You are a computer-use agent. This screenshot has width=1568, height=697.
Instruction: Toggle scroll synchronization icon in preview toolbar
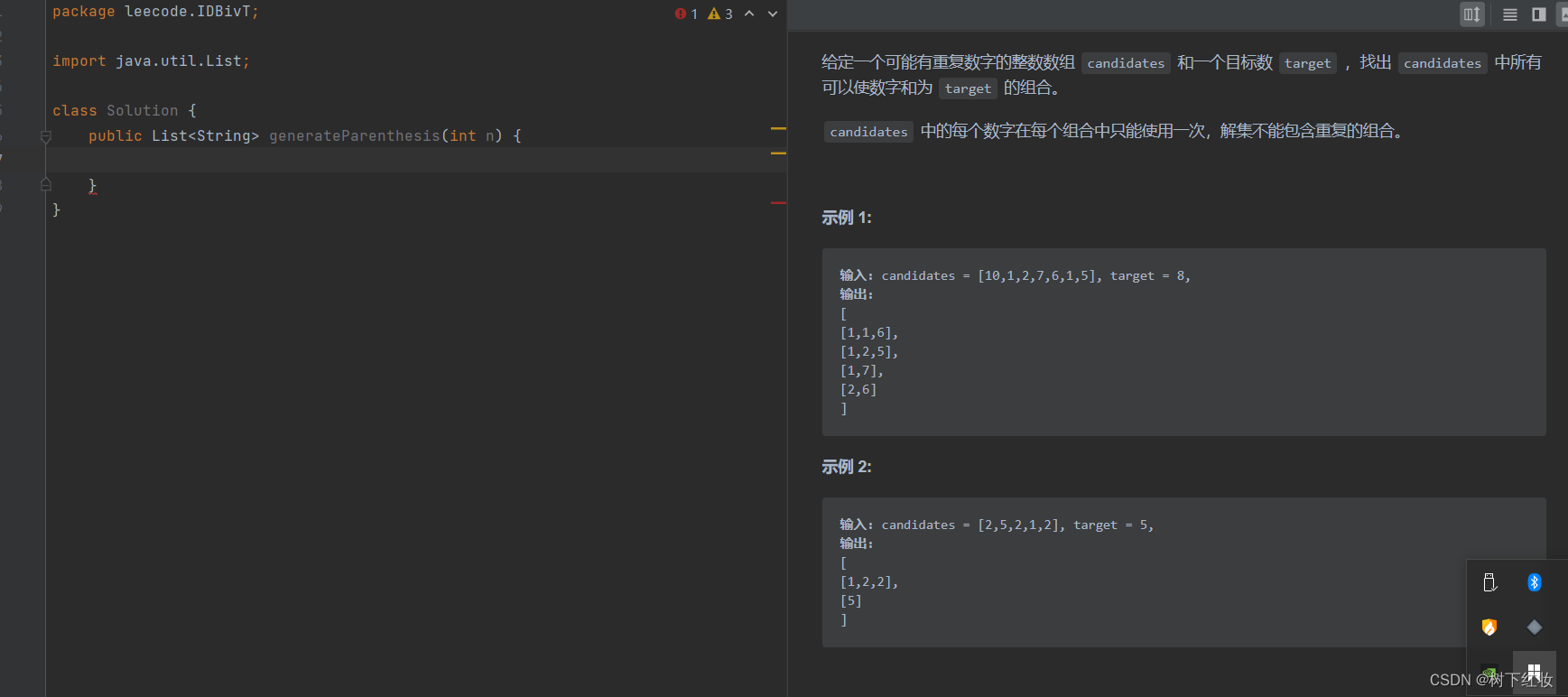tap(1472, 14)
